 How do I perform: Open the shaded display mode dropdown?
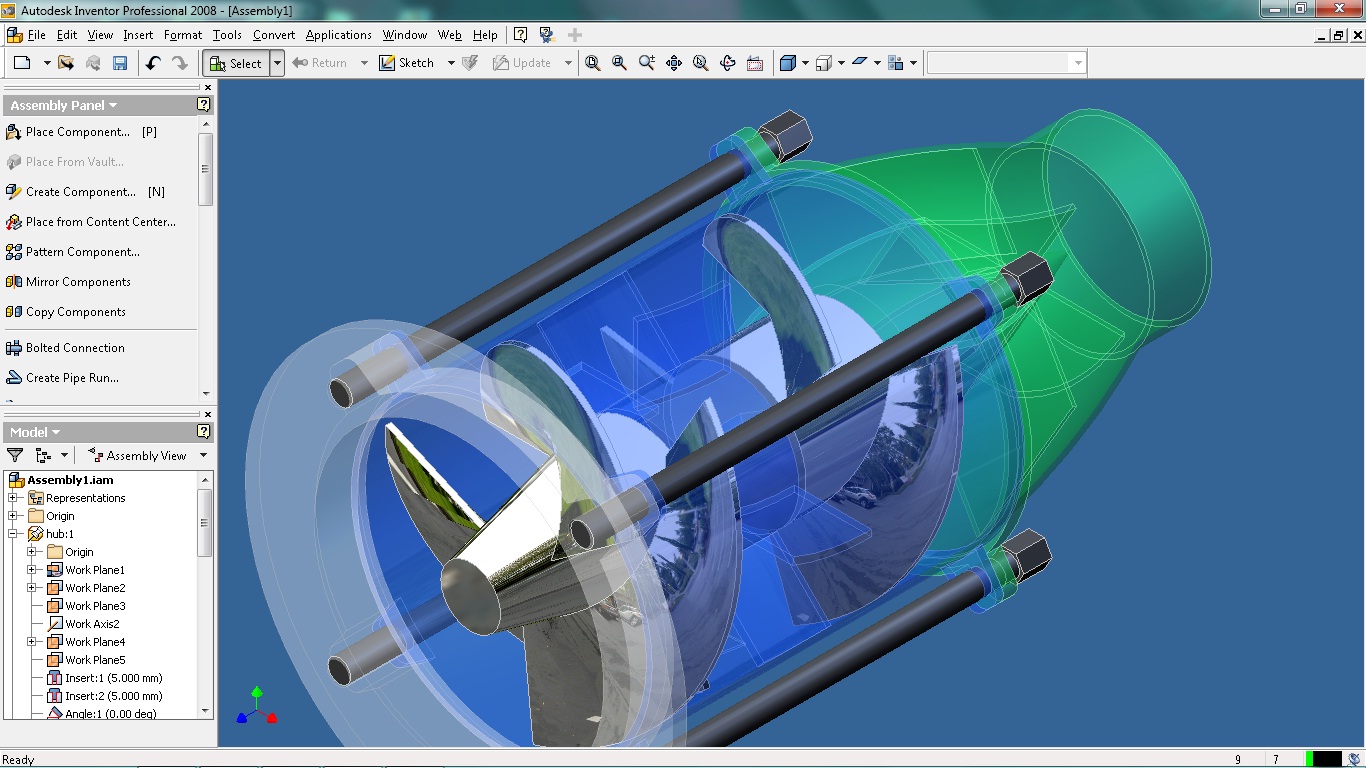click(x=805, y=63)
